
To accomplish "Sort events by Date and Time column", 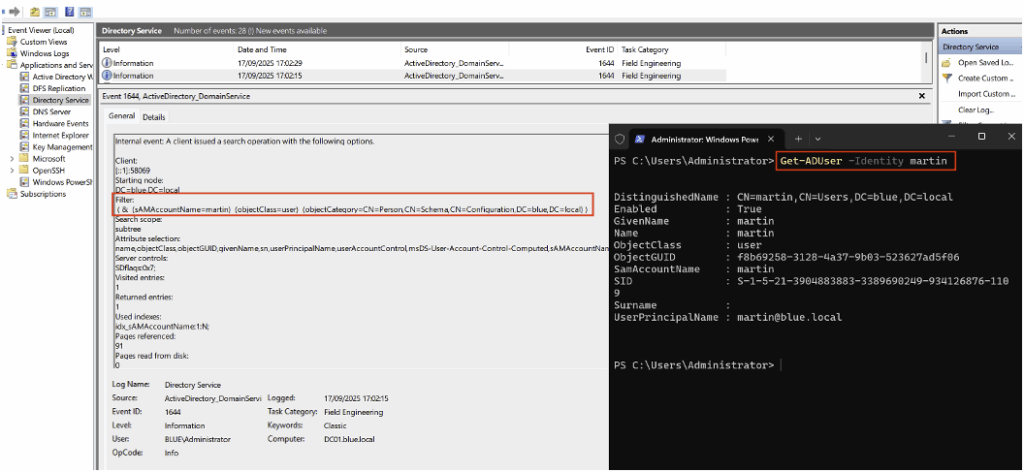I will point(262,49).
